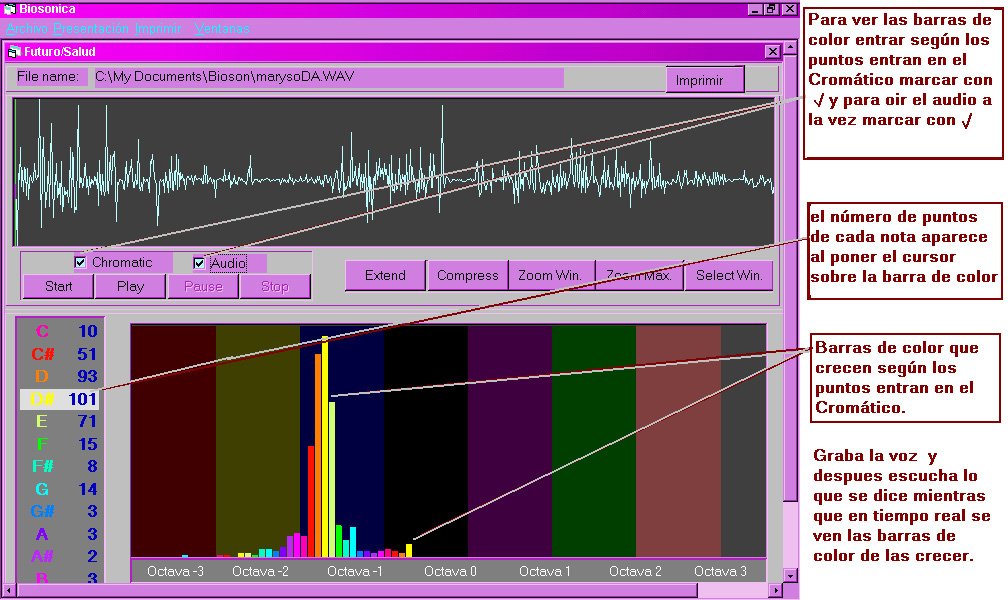The width and height of the screenshot is (1008, 600).
Task: Click Play to hear the audio
Action: pyautogui.click(x=130, y=286)
